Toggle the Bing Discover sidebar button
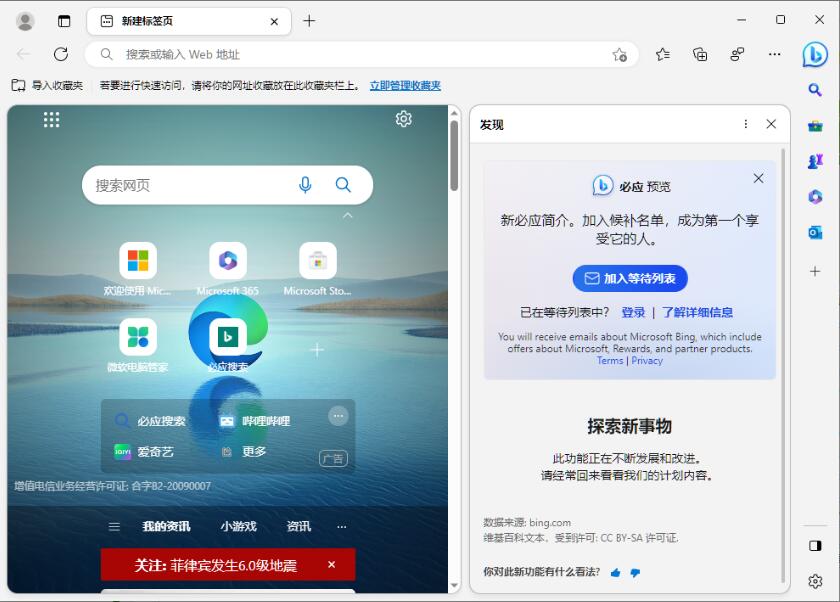 pos(815,54)
